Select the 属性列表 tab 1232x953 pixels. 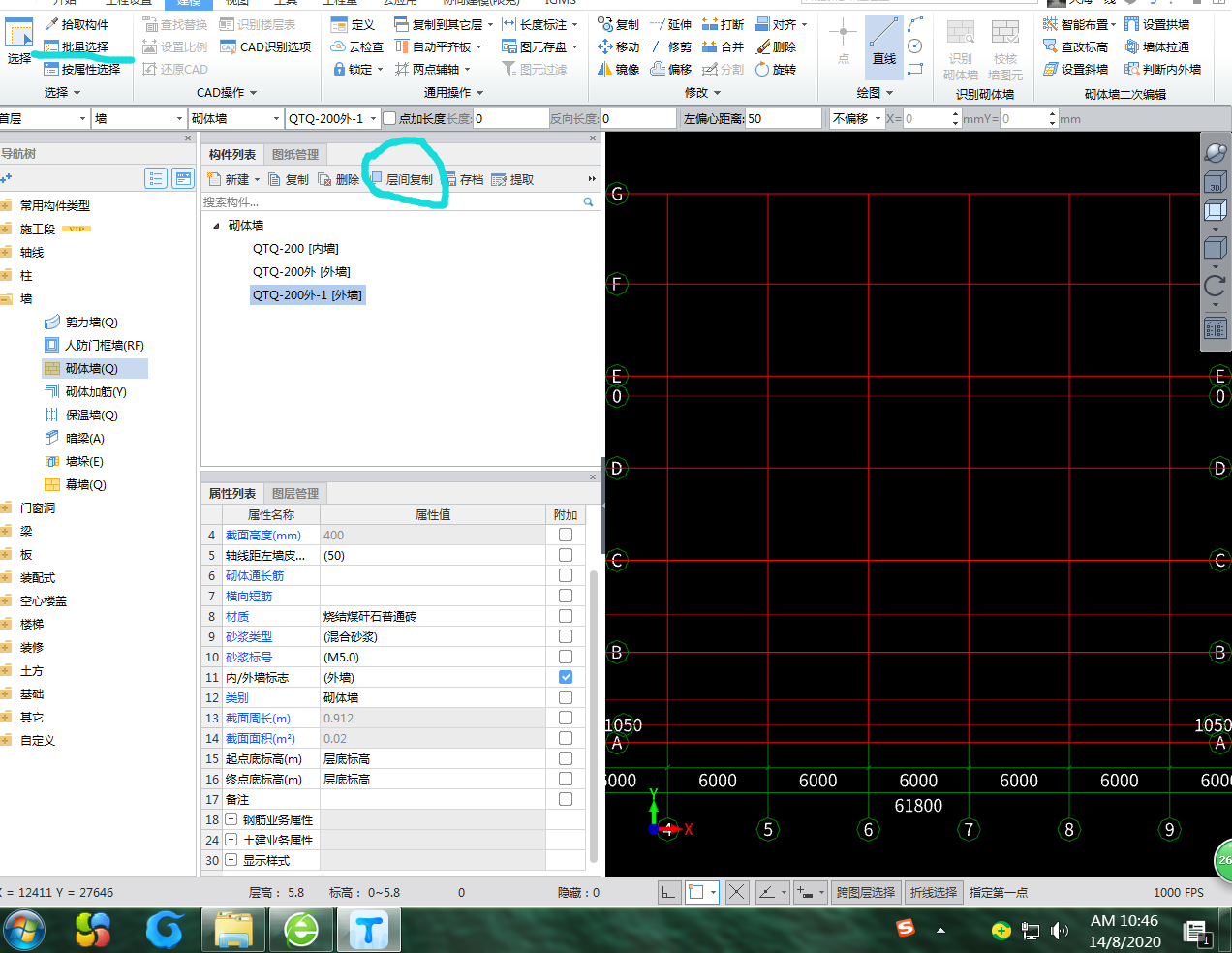232,494
